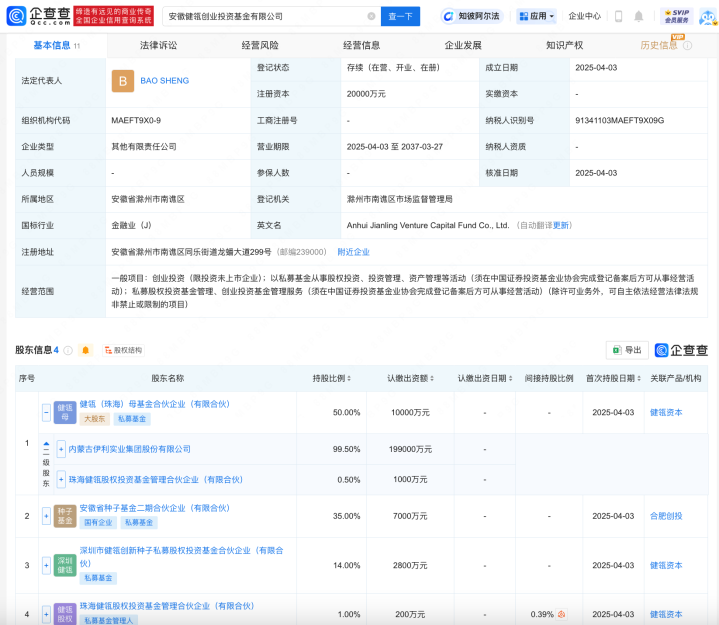Viewport: 719px width, 625px height.
Task: Click the 查一下 search button
Action: point(400,16)
